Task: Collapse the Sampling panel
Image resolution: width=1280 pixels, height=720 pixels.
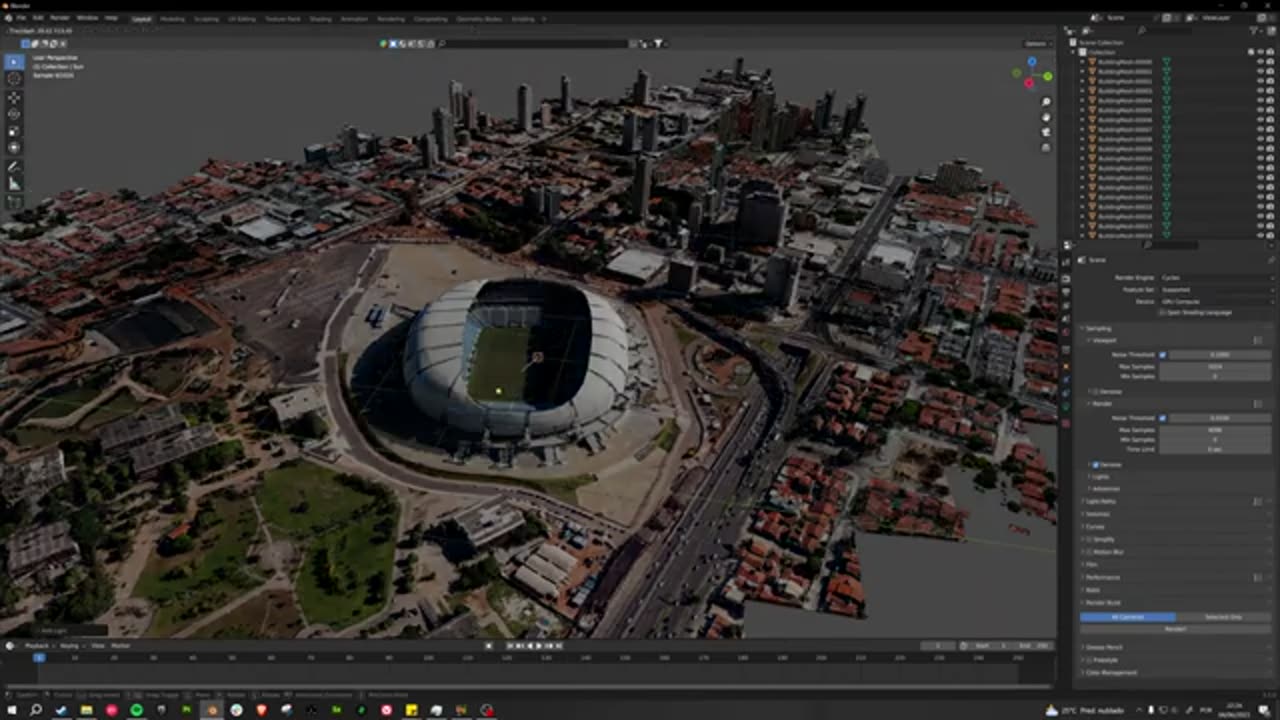Action: click(x=1097, y=328)
